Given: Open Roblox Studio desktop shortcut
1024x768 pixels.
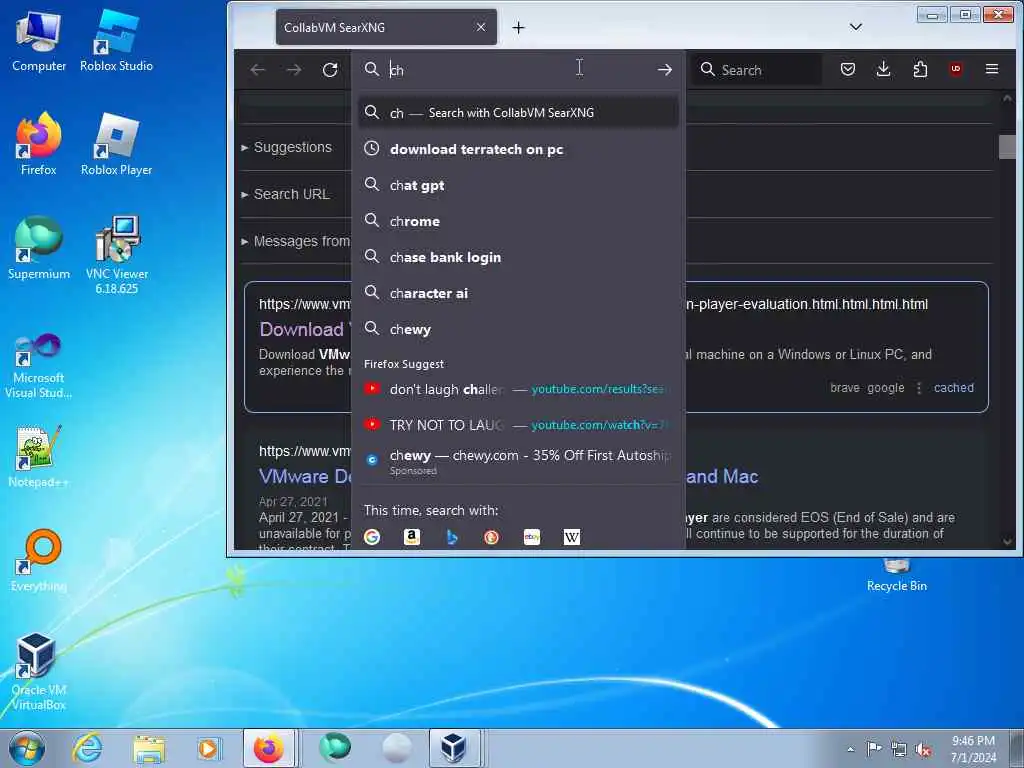Looking at the screenshot, I should tap(116, 41).
